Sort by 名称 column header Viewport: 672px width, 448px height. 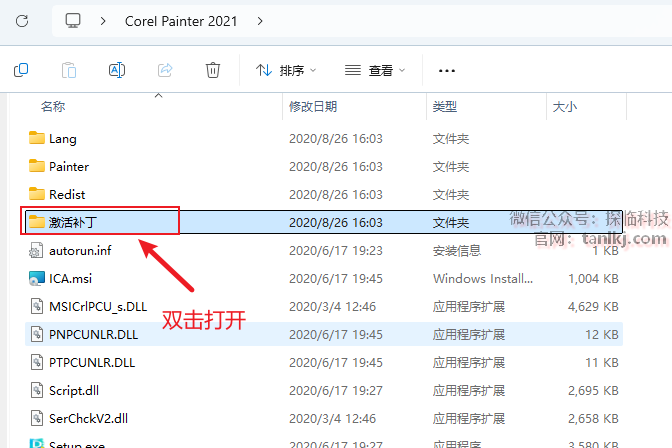click(53, 106)
